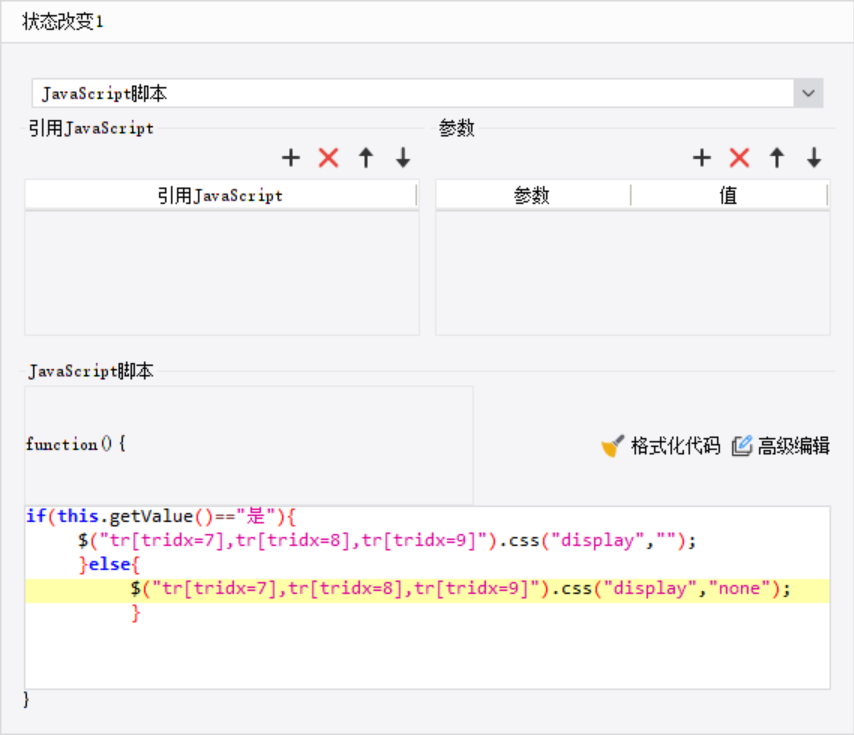854x735 pixels.
Task: Click down arrow in 参数 toolbar
Action: (x=812, y=158)
